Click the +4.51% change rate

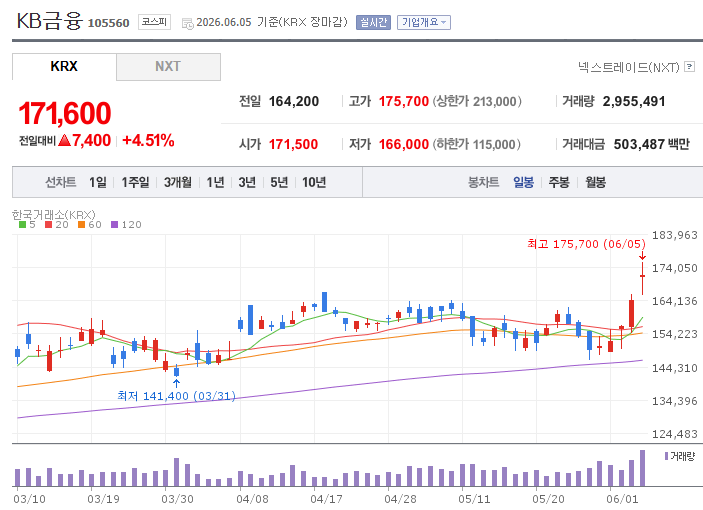pyautogui.click(x=148, y=140)
